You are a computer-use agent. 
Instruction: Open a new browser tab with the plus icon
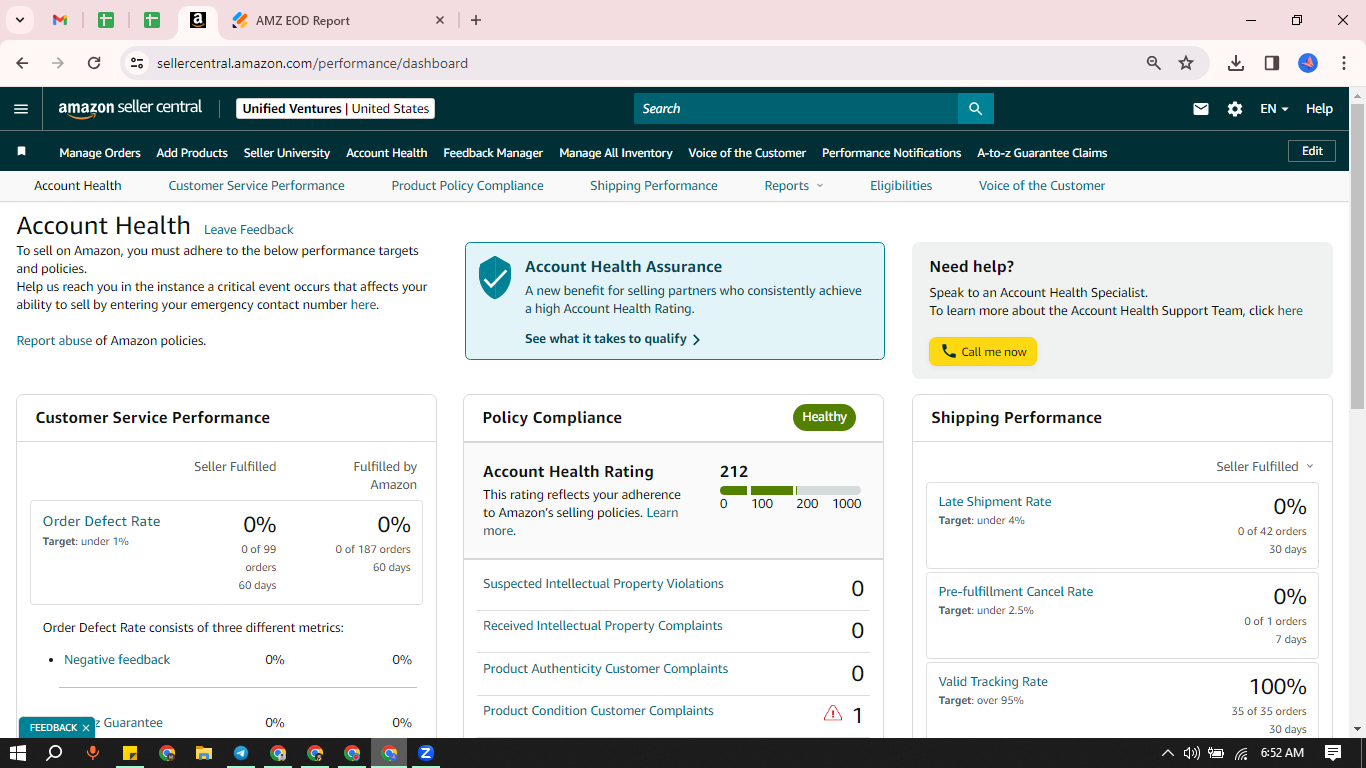point(476,20)
